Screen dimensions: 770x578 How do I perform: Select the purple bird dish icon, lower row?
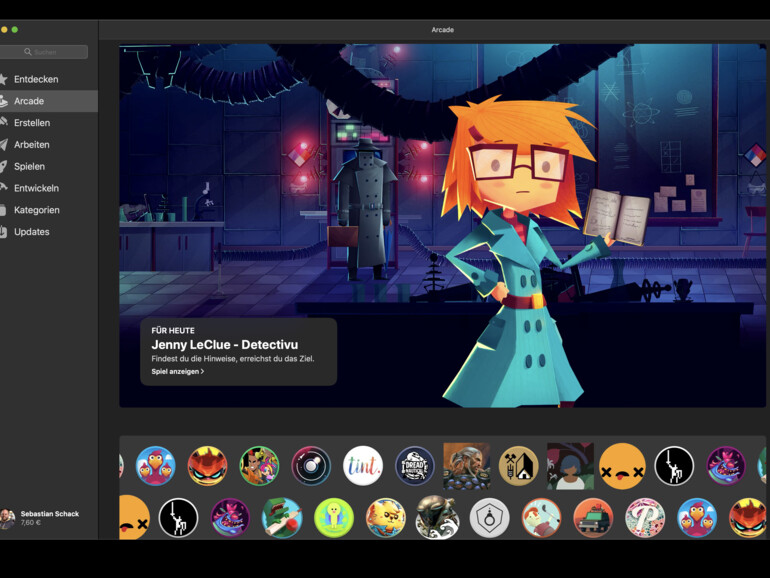(230, 518)
